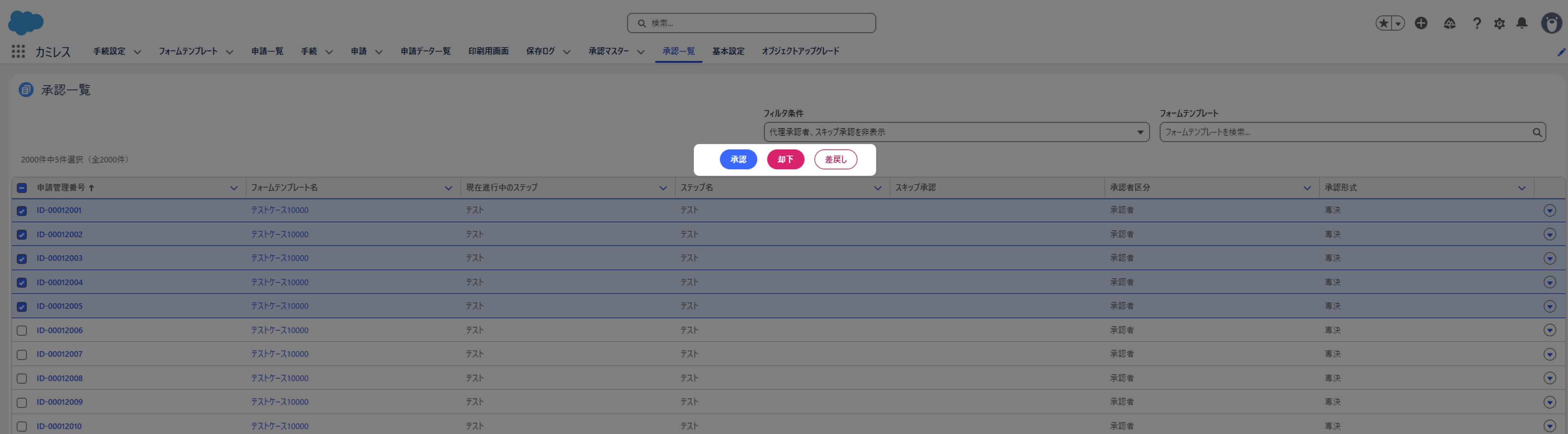Open the notifications bell
This screenshot has width=1568, height=434.
(1522, 23)
